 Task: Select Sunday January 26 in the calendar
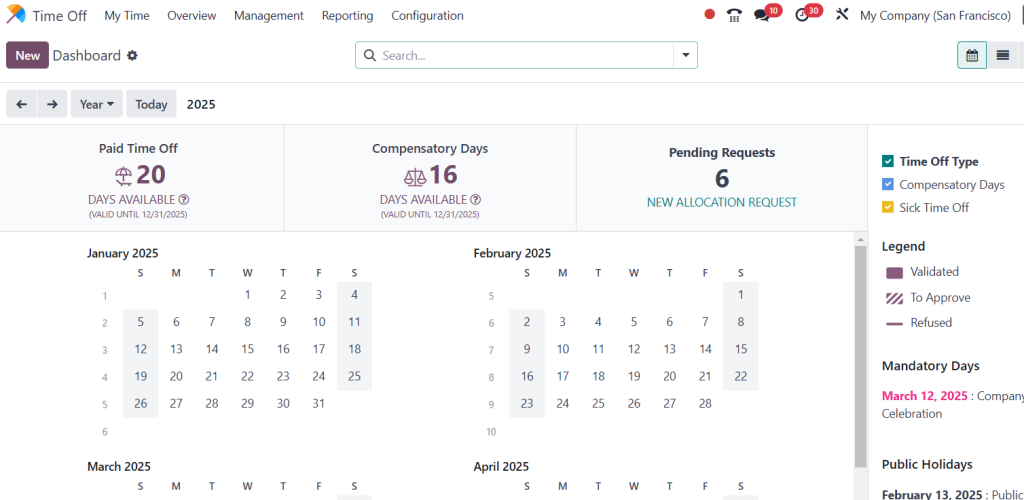click(140, 403)
